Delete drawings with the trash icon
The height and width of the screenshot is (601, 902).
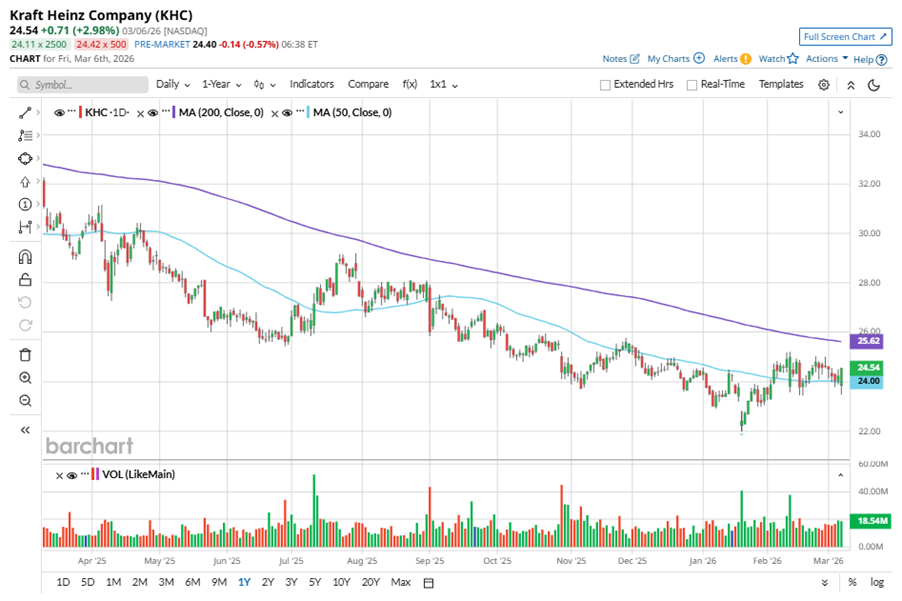[25, 355]
